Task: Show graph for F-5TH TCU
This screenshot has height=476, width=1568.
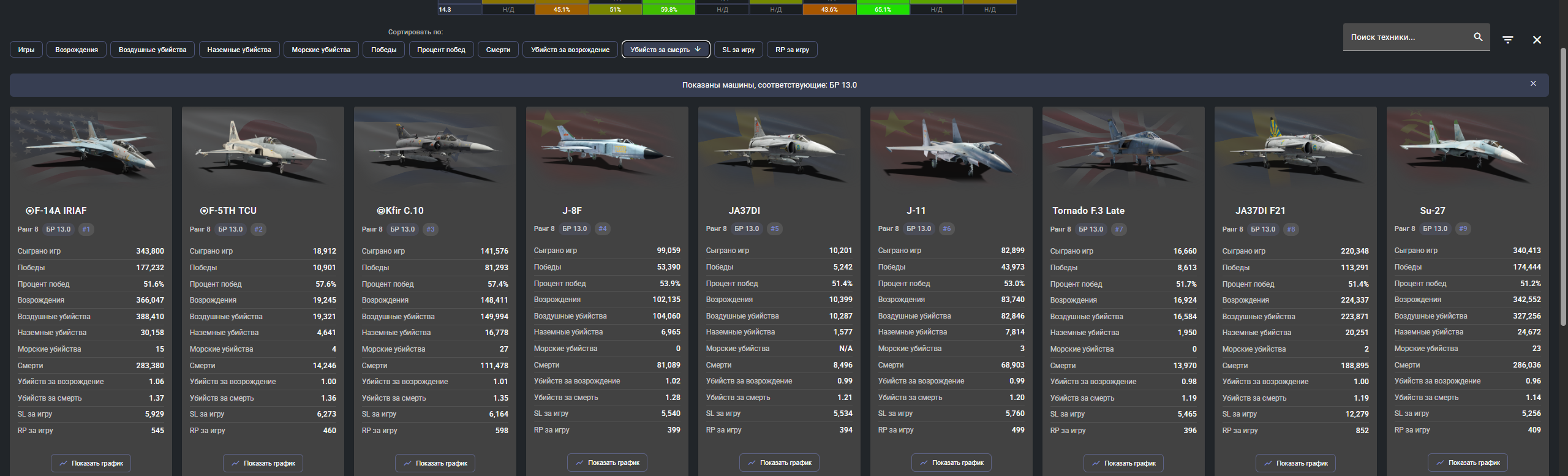Action: [263, 463]
